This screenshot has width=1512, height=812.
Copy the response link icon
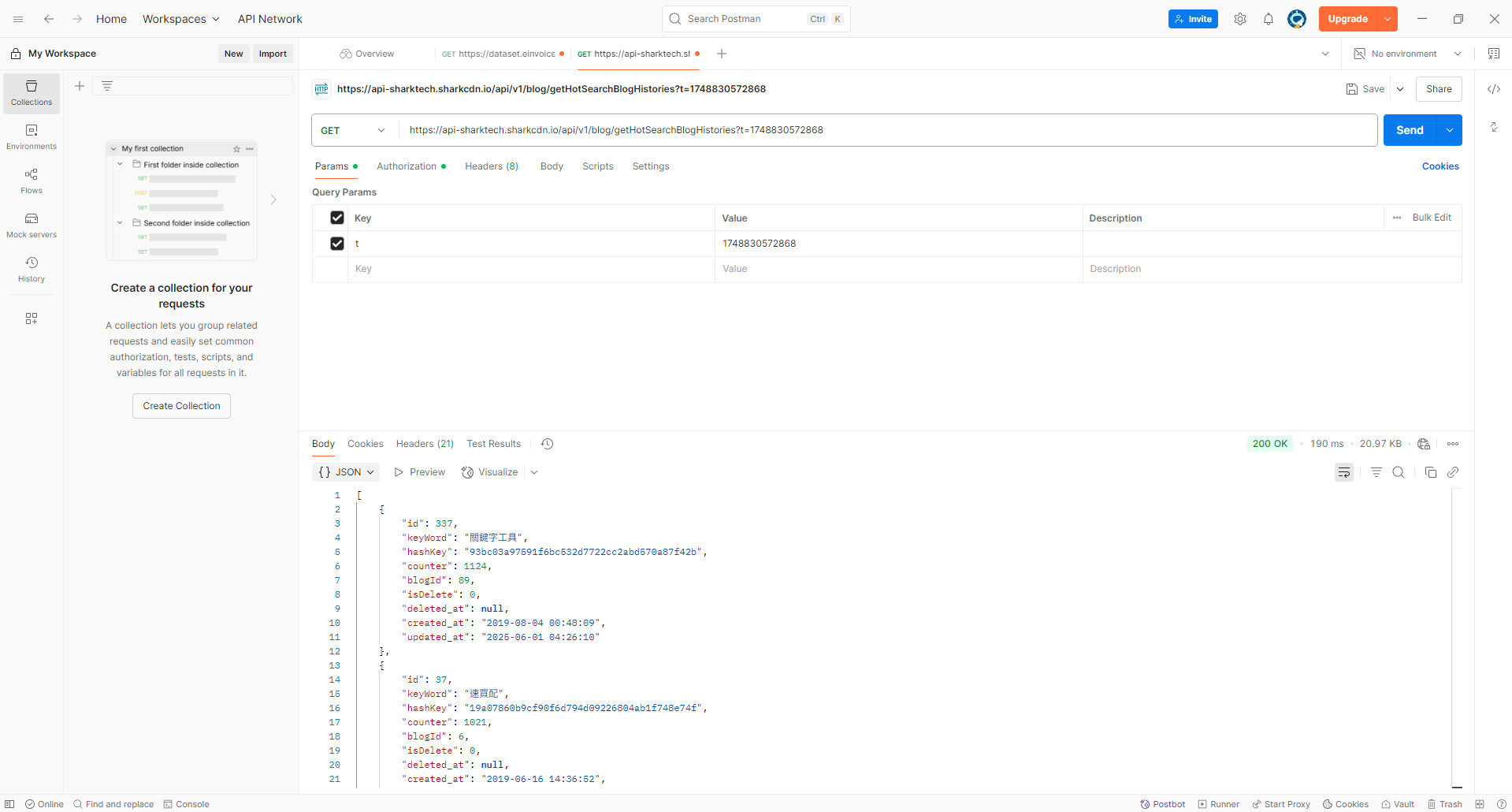[x=1453, y=472]
